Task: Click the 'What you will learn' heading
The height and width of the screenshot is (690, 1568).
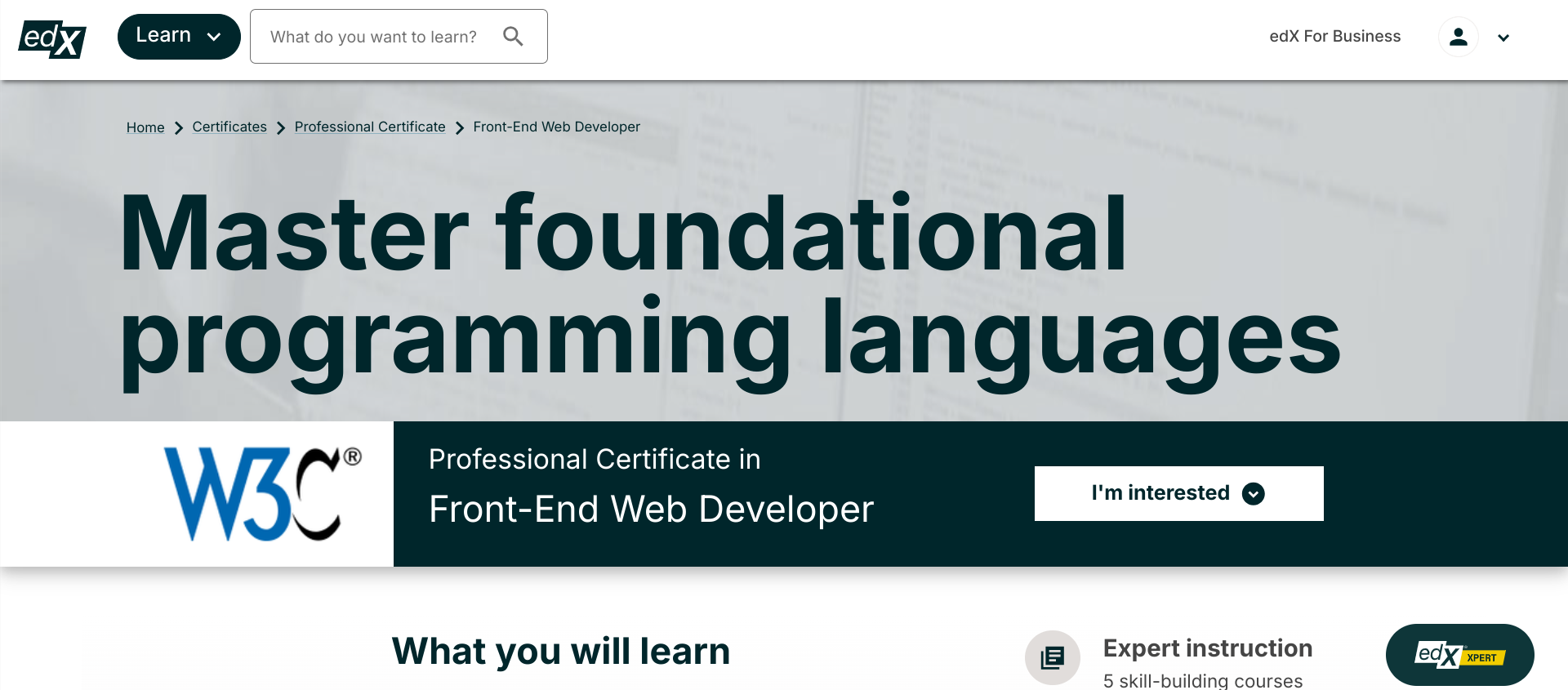Action: [x=561, y=652]
